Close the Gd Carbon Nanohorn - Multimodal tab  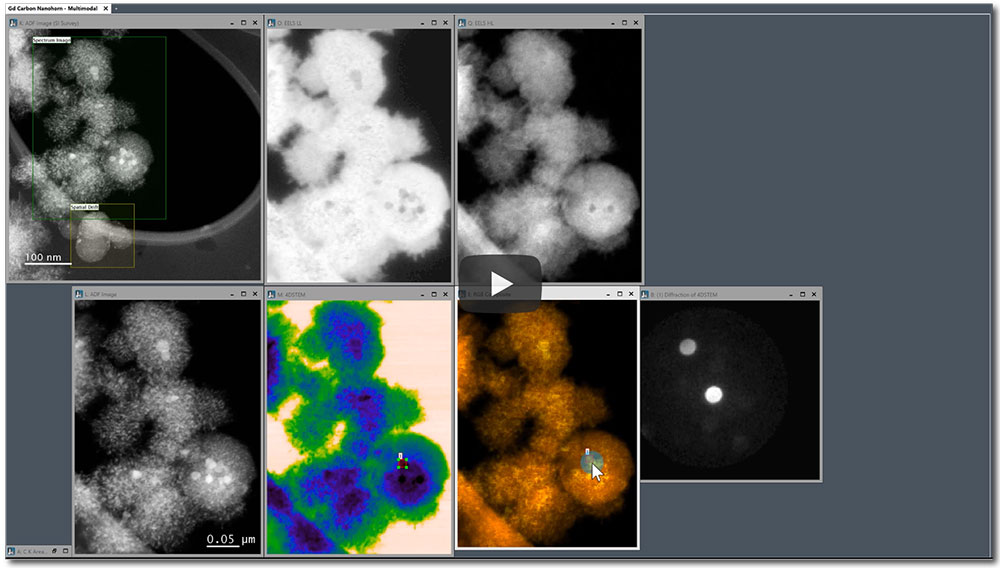(x=106, y=8)
